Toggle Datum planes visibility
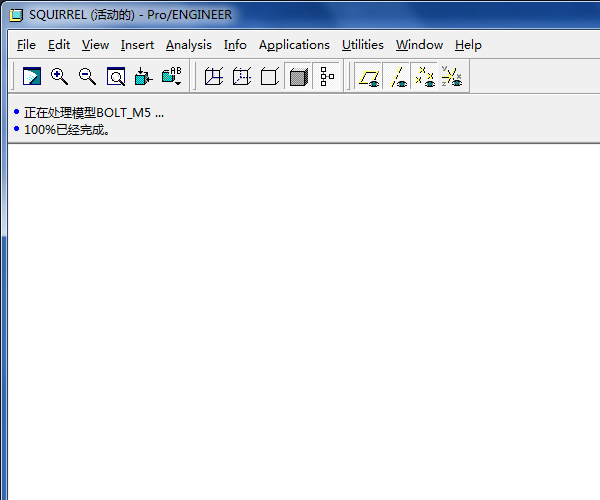Image resolution: width=600 pixels, height=500 pixels. [x=368, y=77]
